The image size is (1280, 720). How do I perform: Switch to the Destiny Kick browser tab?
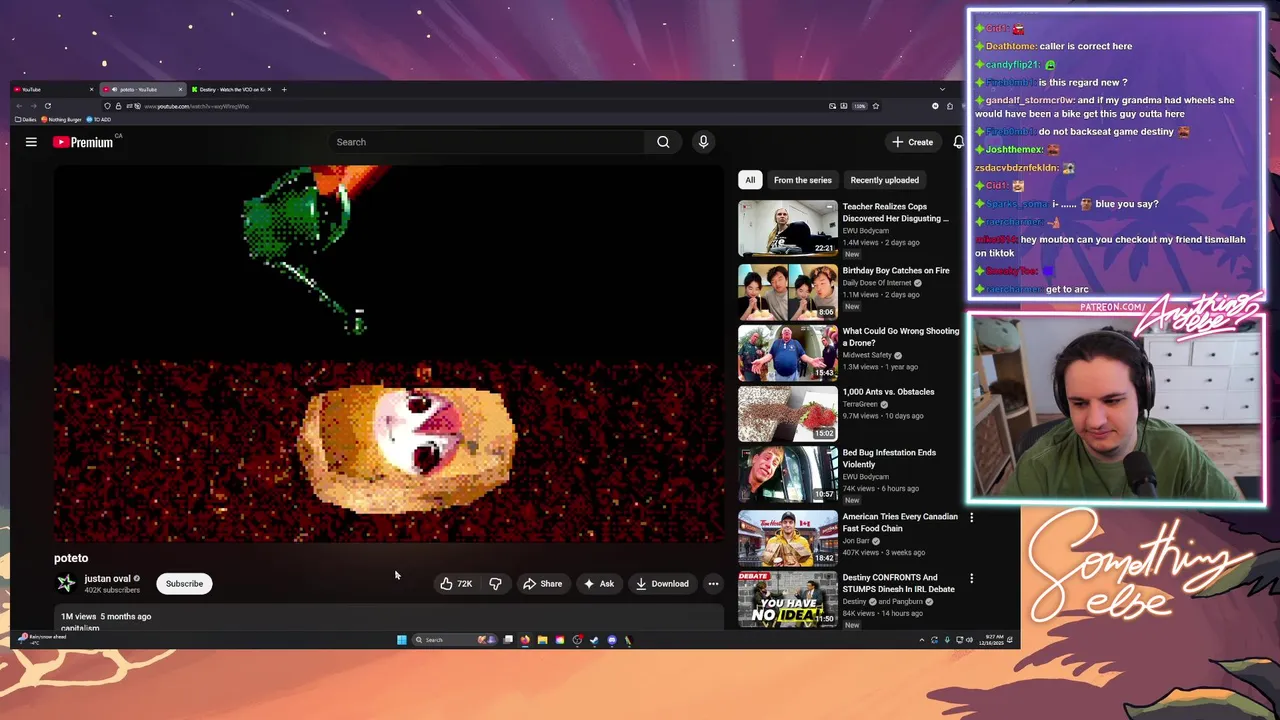[x=231, y=89]
